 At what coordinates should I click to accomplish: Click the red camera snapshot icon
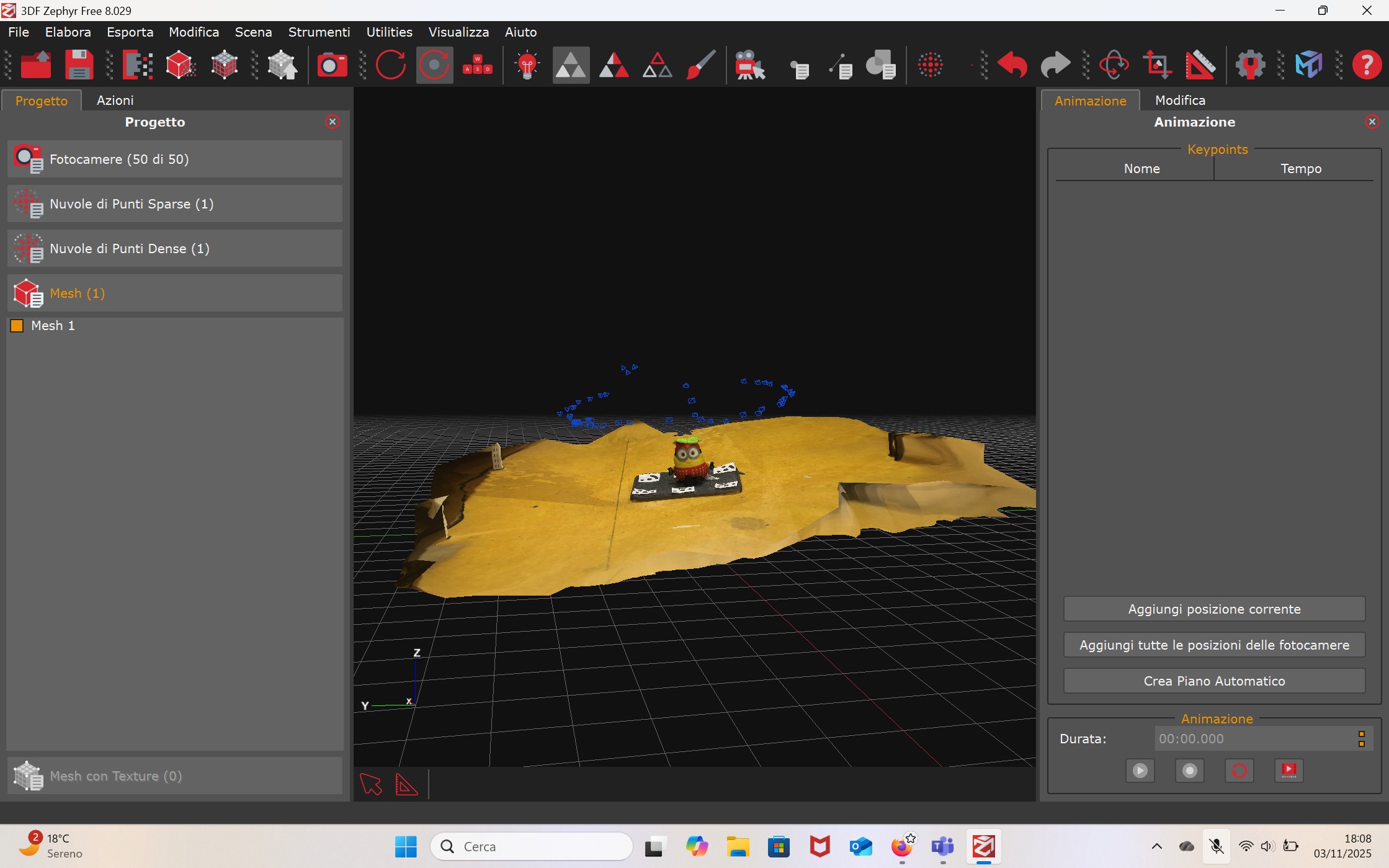[332, 65]
